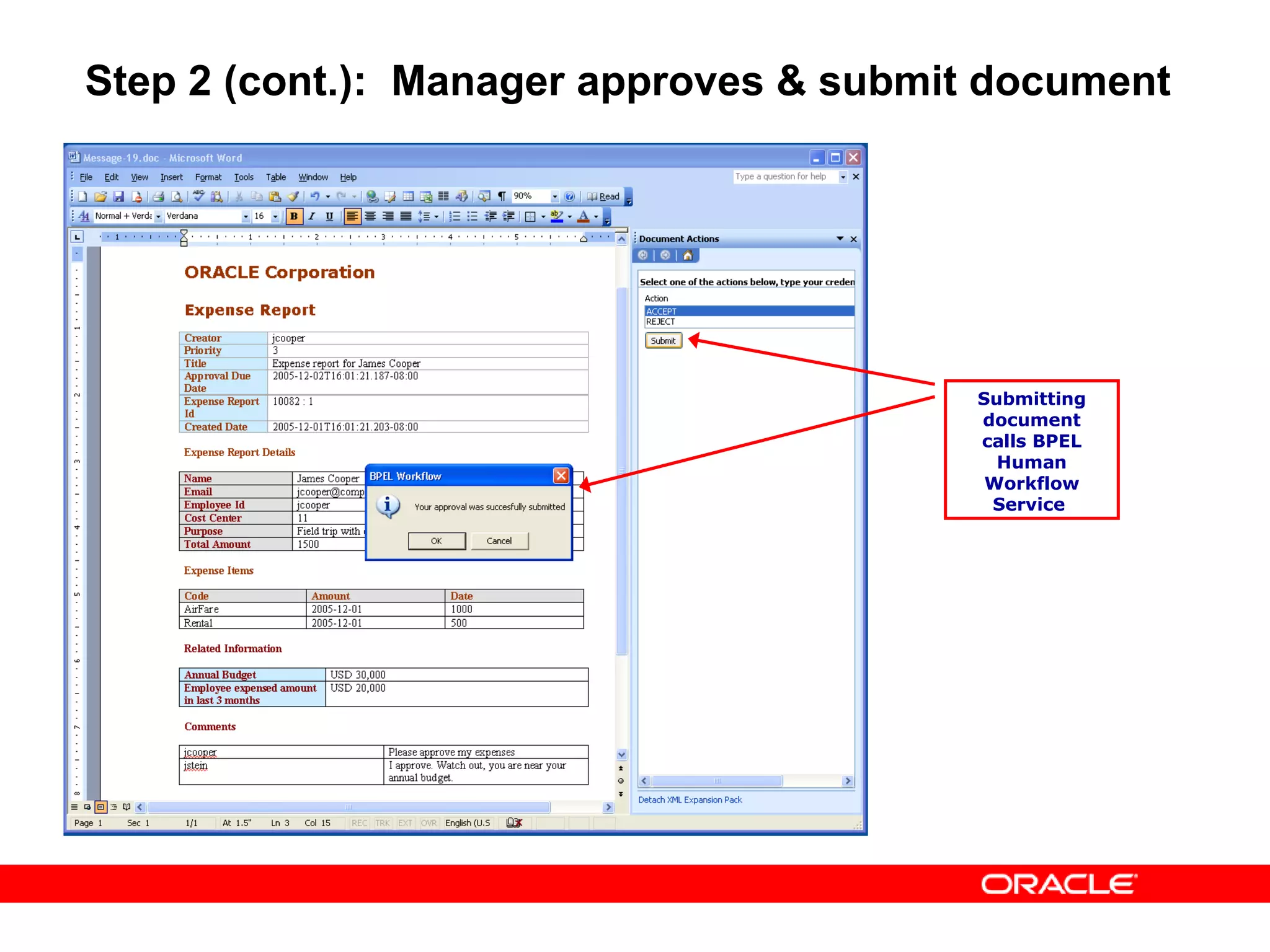Click the Insert Table icon
Image resolution: width=1270 pixels, height=952 pixels.
click(x=408, y=196)
